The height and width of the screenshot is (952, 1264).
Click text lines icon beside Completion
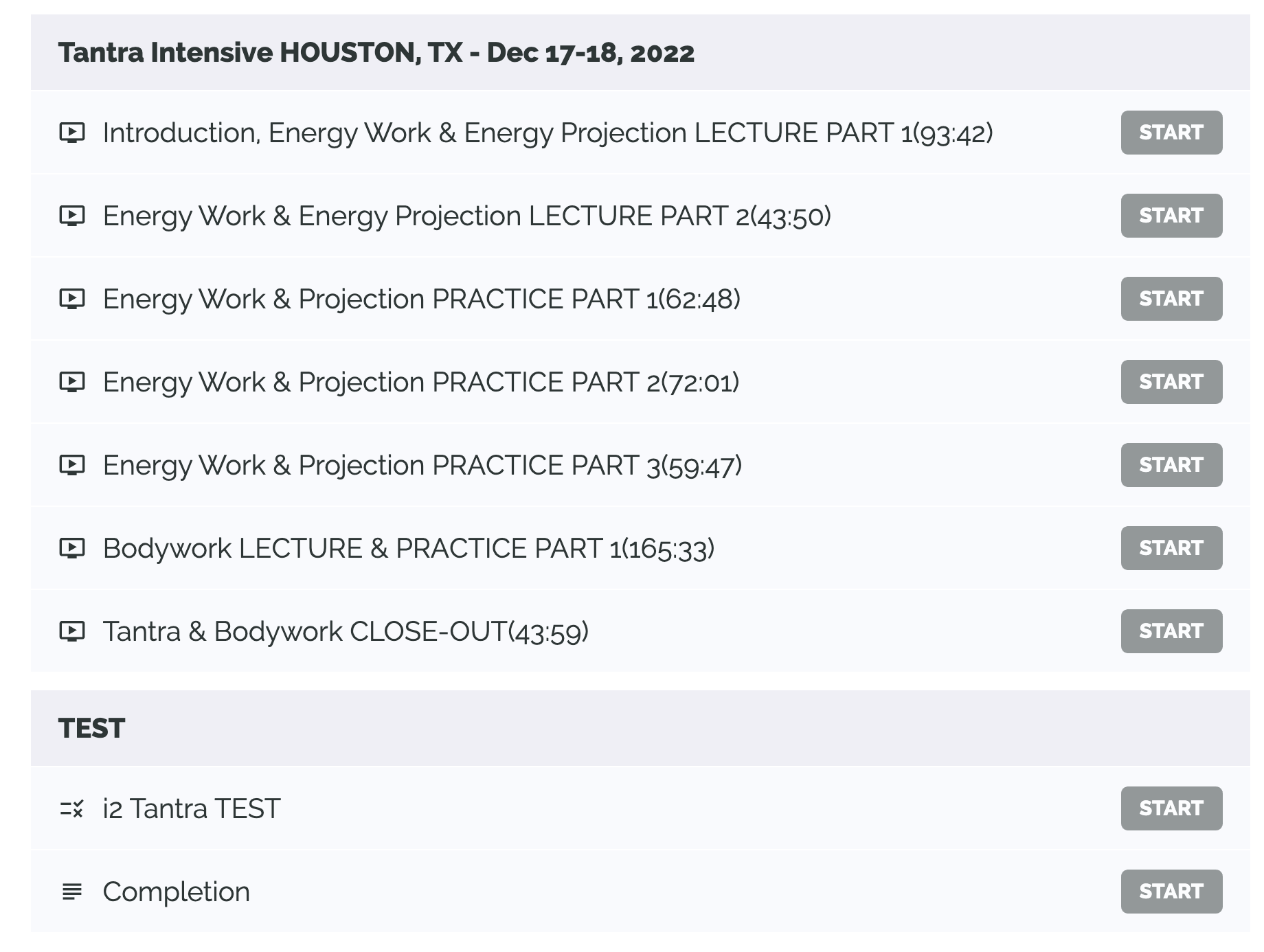click(72, 892)
